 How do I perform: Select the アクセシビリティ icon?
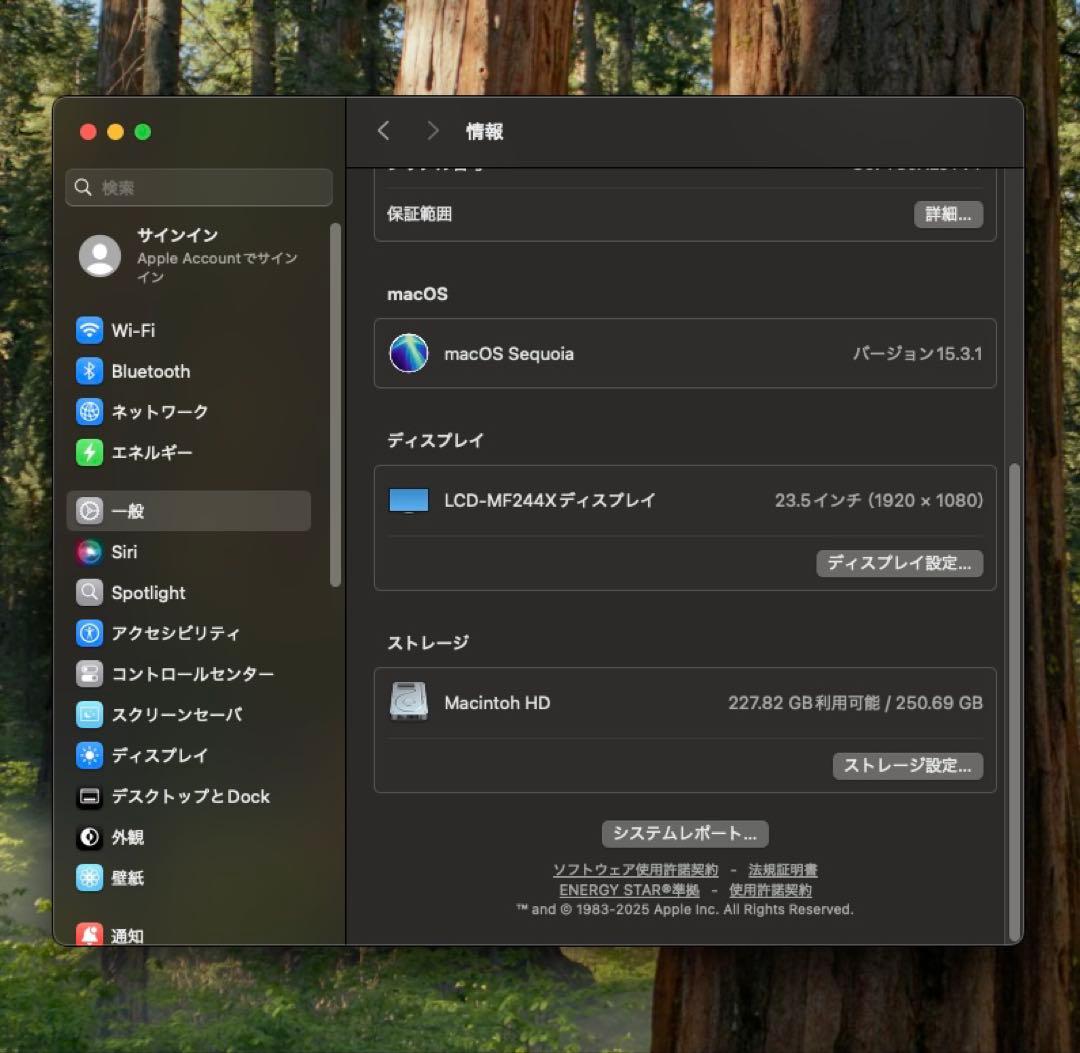pyautogui.click(x=90, y=634)
